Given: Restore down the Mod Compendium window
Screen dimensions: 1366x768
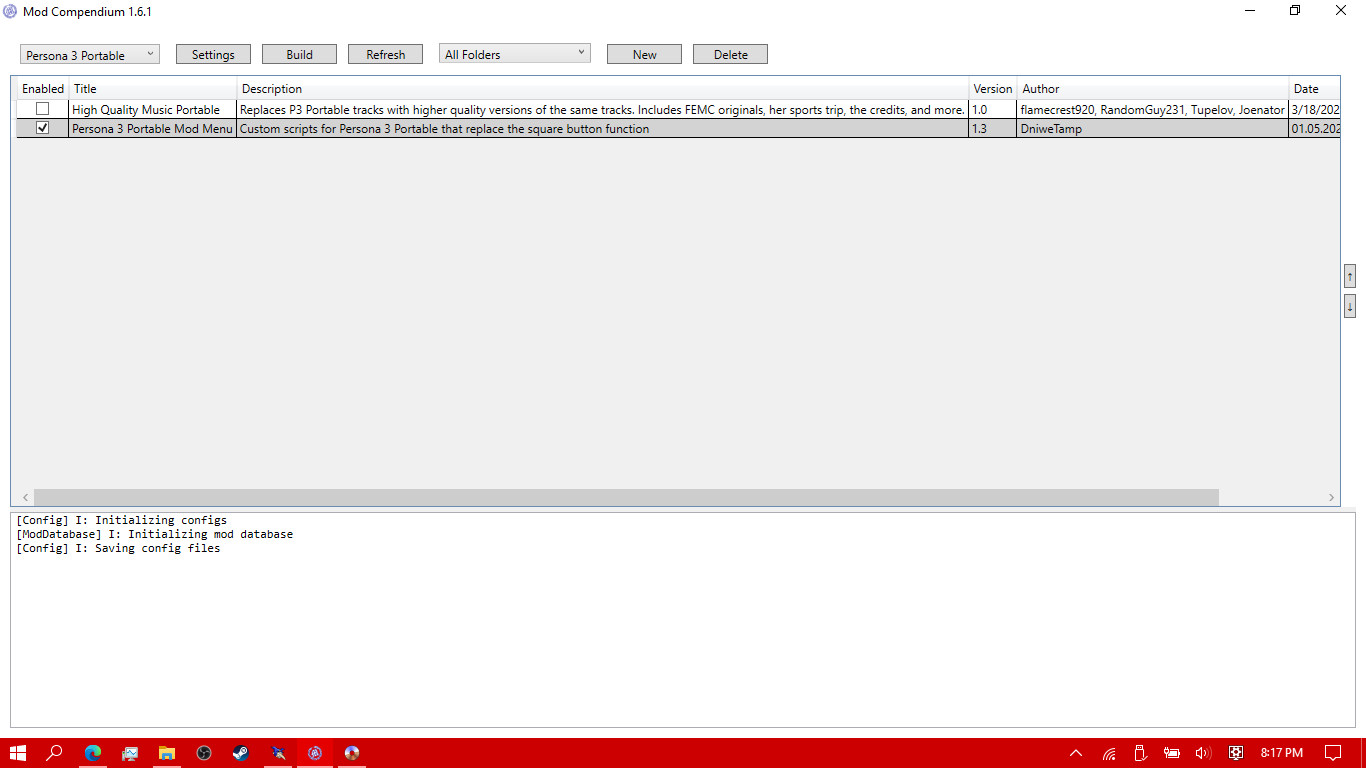Looking at the screenshot, I should coord(1295,11).
